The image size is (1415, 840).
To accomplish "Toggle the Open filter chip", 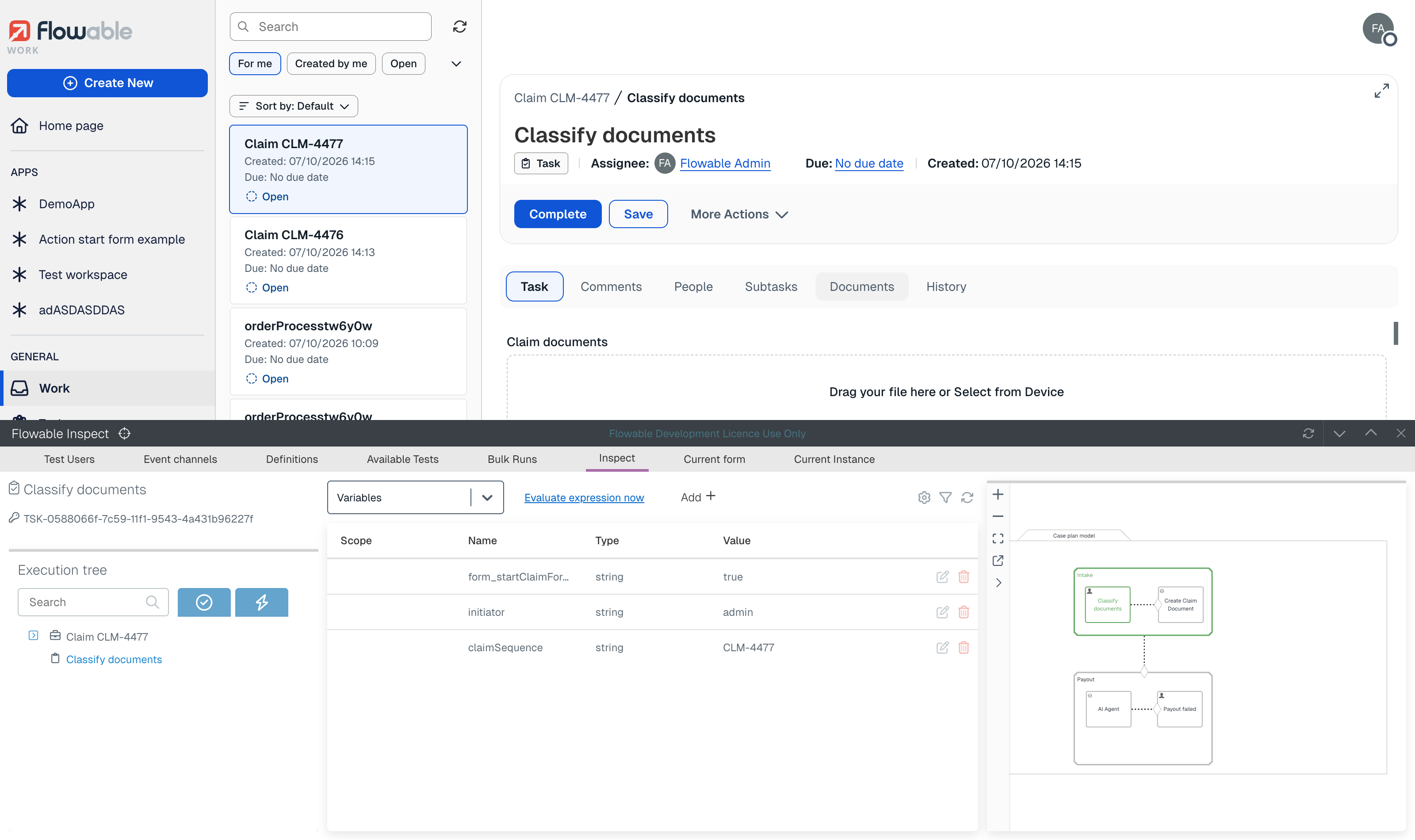I will tap(404, 63).
